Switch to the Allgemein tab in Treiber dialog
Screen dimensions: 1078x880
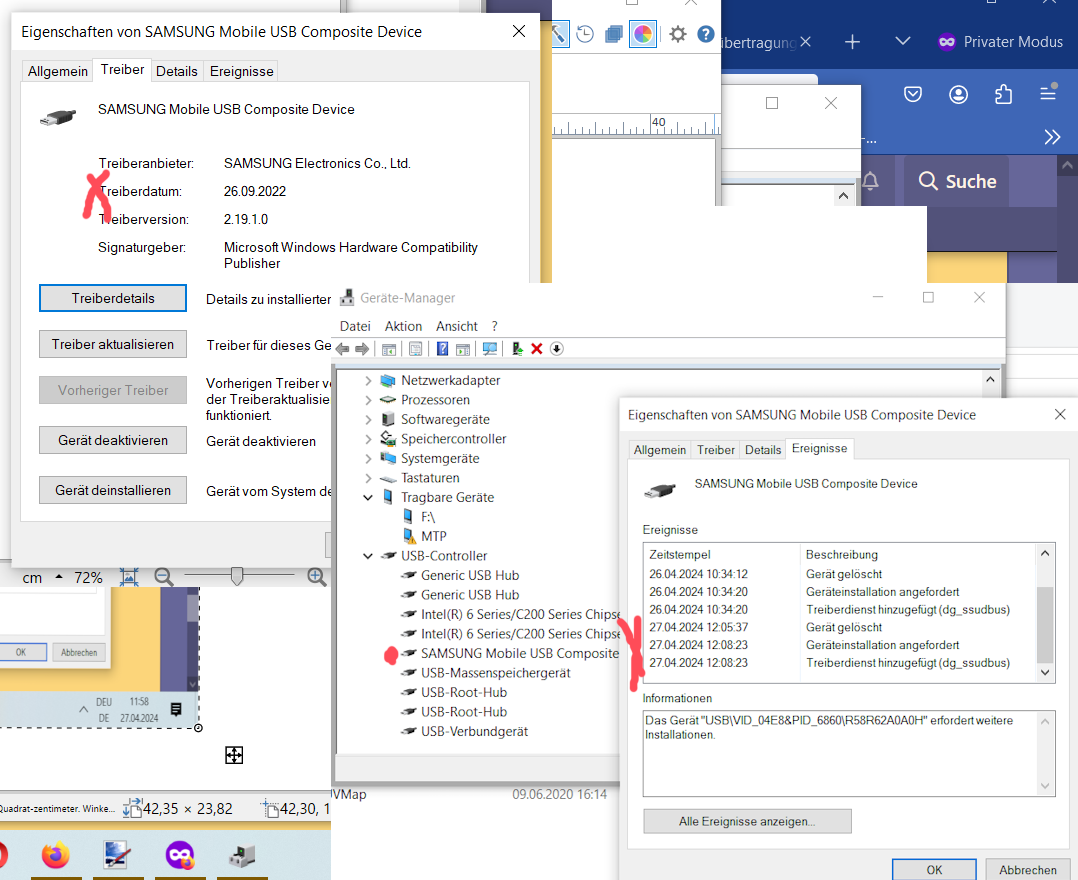57,71
